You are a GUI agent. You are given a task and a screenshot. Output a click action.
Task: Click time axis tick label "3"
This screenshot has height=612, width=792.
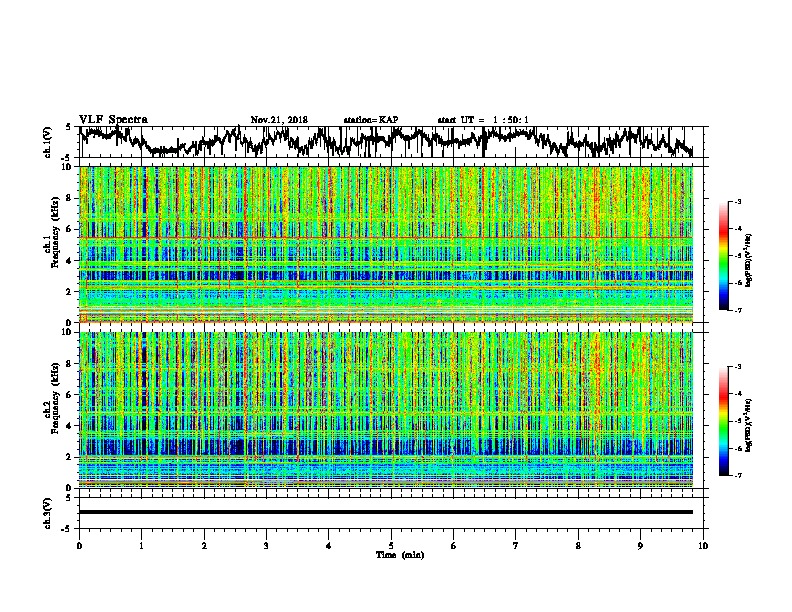[x=266, y=546]
